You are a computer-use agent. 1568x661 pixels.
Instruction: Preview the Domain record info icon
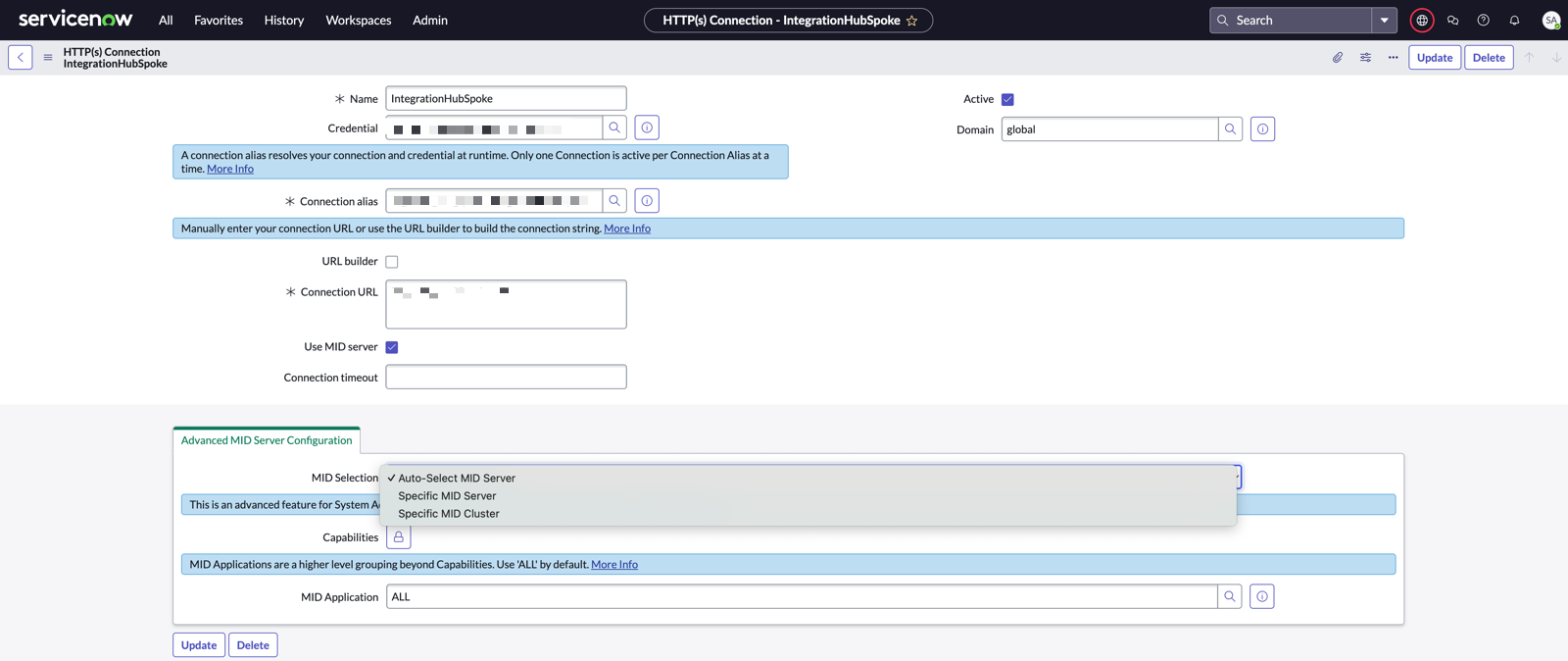coord(1263,129)
